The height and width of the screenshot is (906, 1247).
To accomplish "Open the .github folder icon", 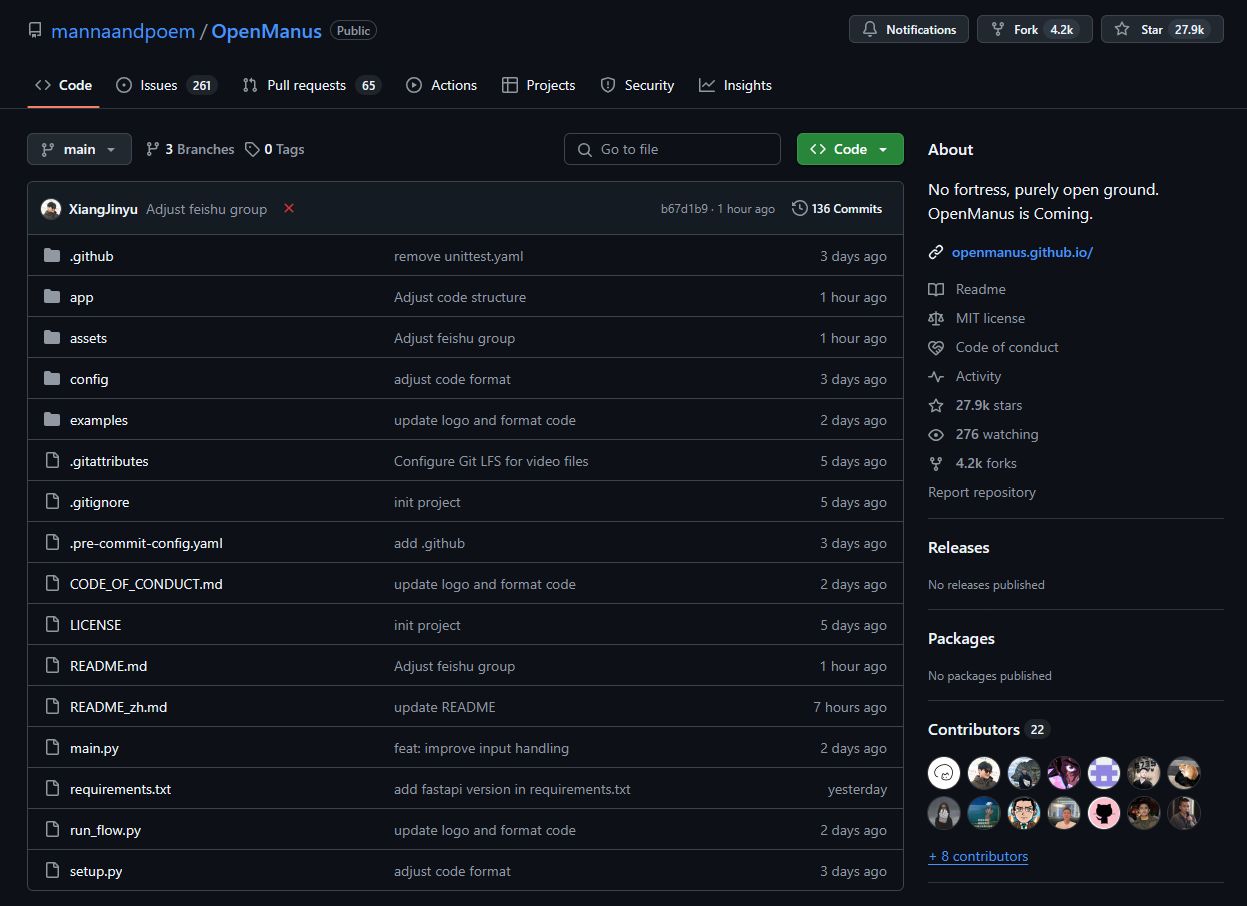I will (52, 256).
